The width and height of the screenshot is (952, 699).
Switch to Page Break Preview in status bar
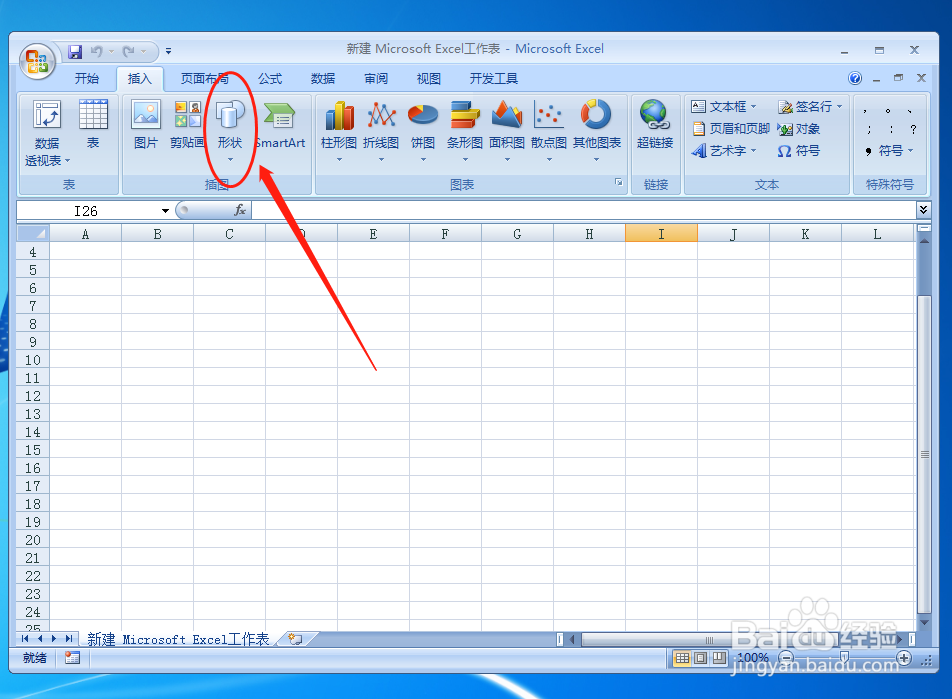[x=719, y=658]
